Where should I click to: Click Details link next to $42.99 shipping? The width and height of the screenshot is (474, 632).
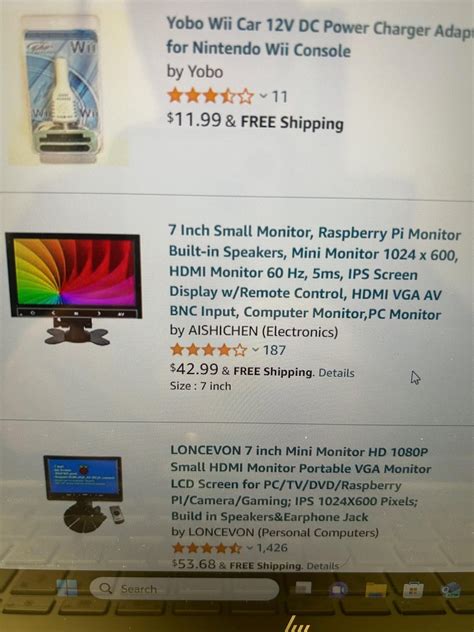tap(336, 372)
